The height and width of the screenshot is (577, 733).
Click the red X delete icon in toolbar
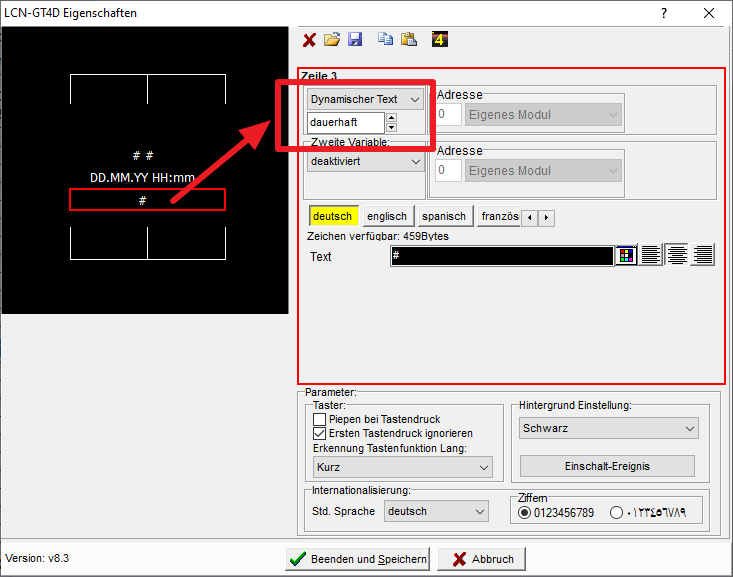tap(309, 40)
